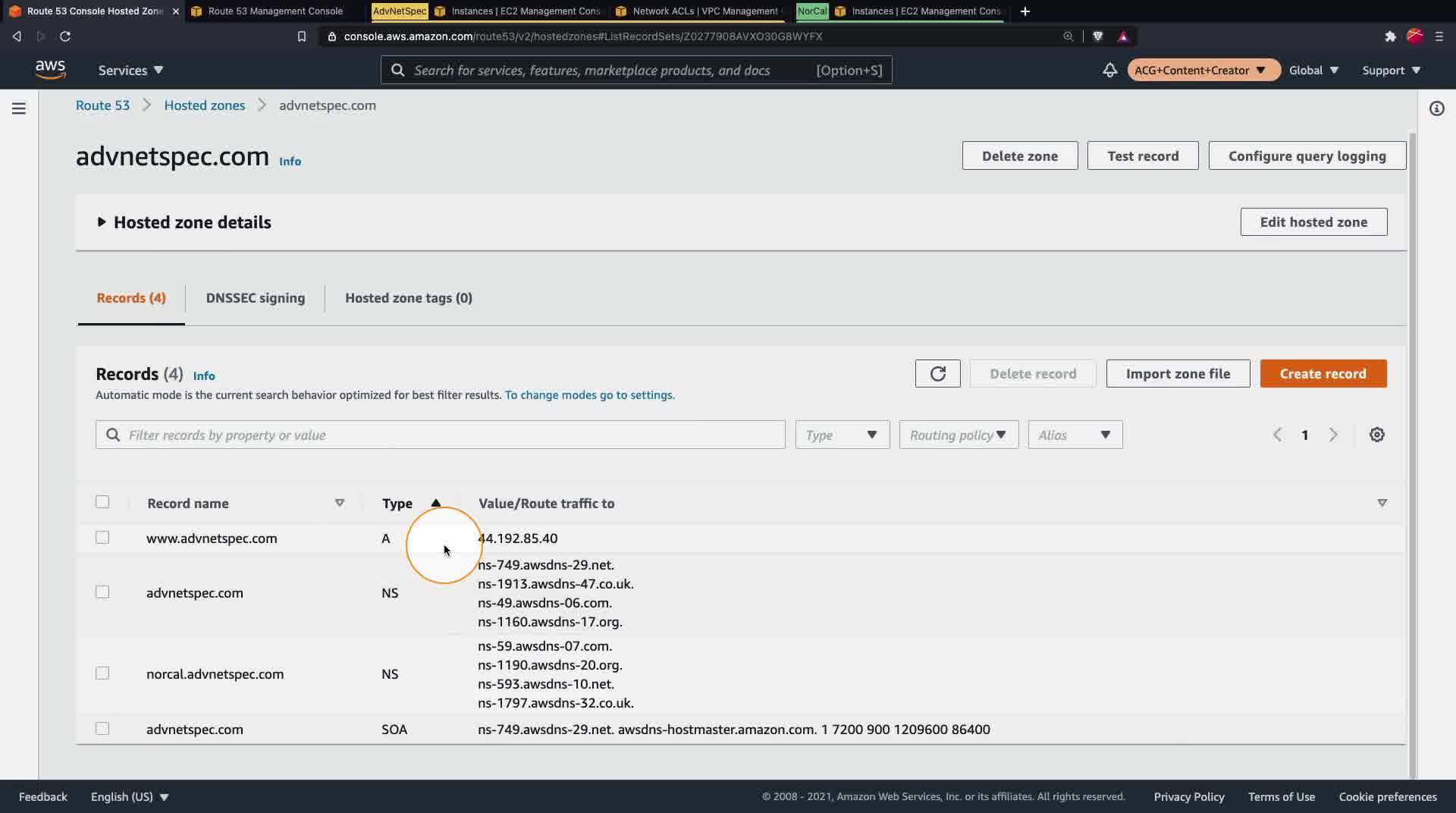The image size is (1456, 813).
Task: Click the browser profile avatar icon
Action: tap(1415, 36)
